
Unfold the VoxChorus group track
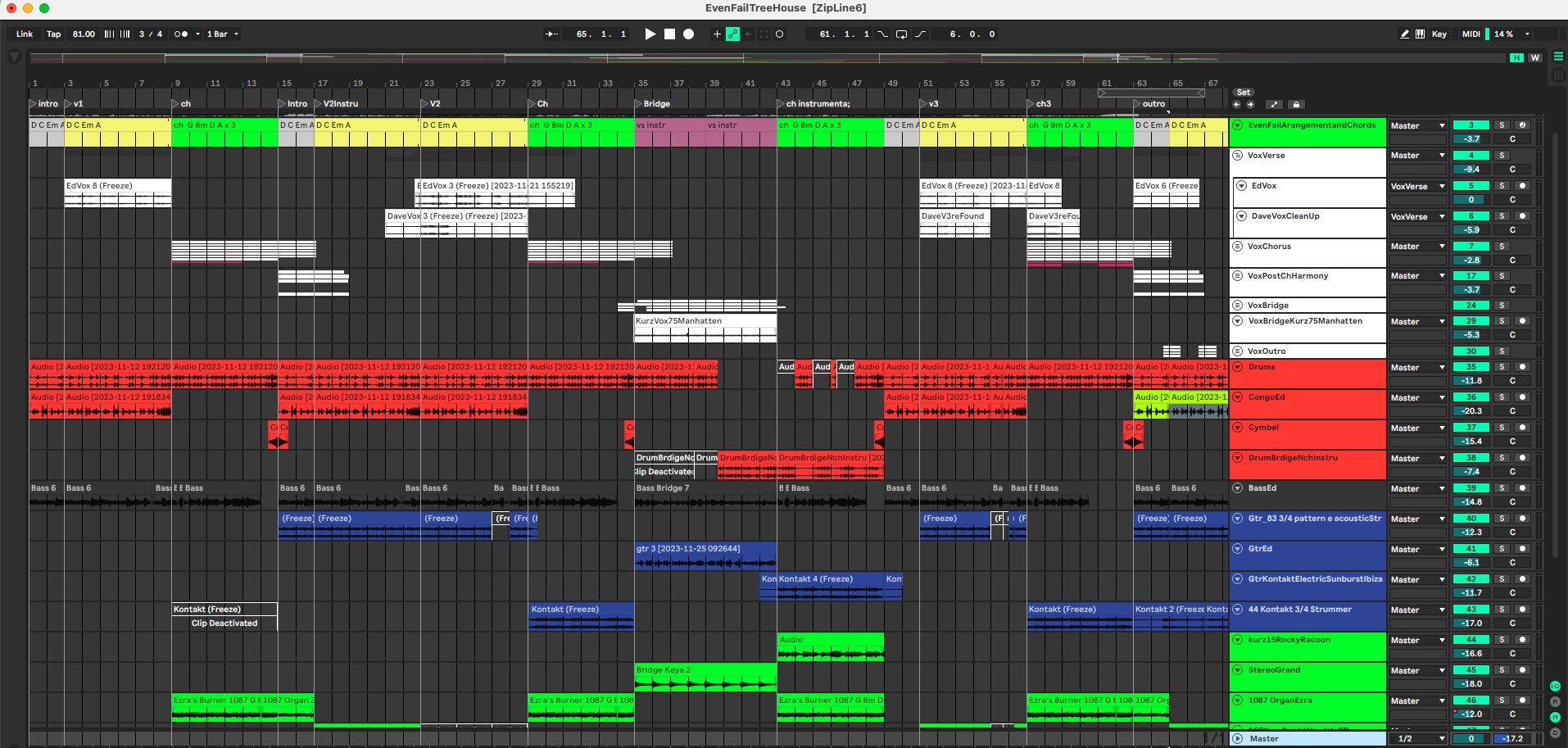(1238, 247)
